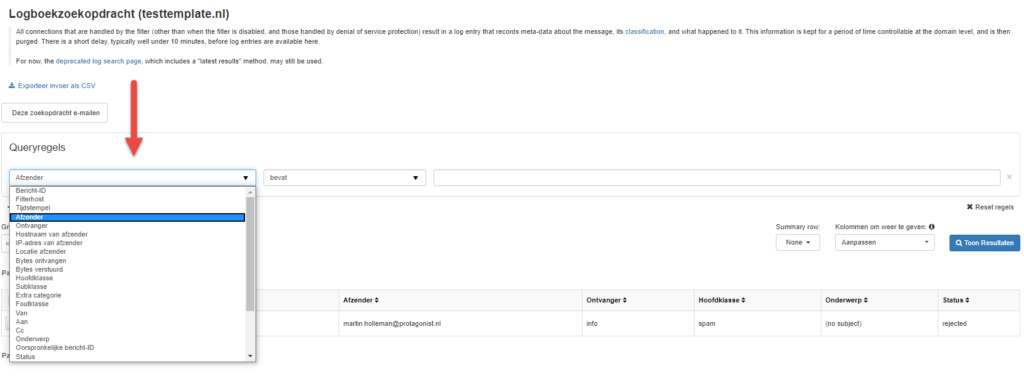Remove the query rule with the x icon

[x=1009, y=177]
